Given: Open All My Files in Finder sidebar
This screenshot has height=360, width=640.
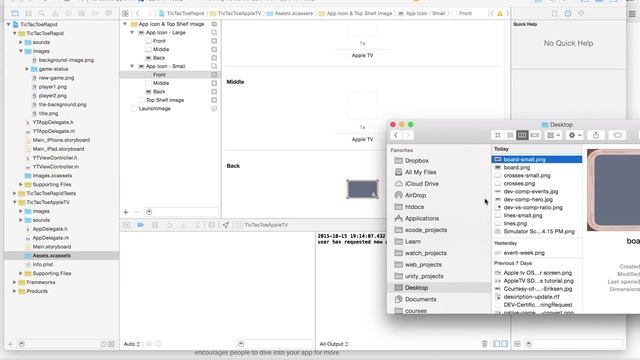Looking at the screenshot, I should 416,172.
